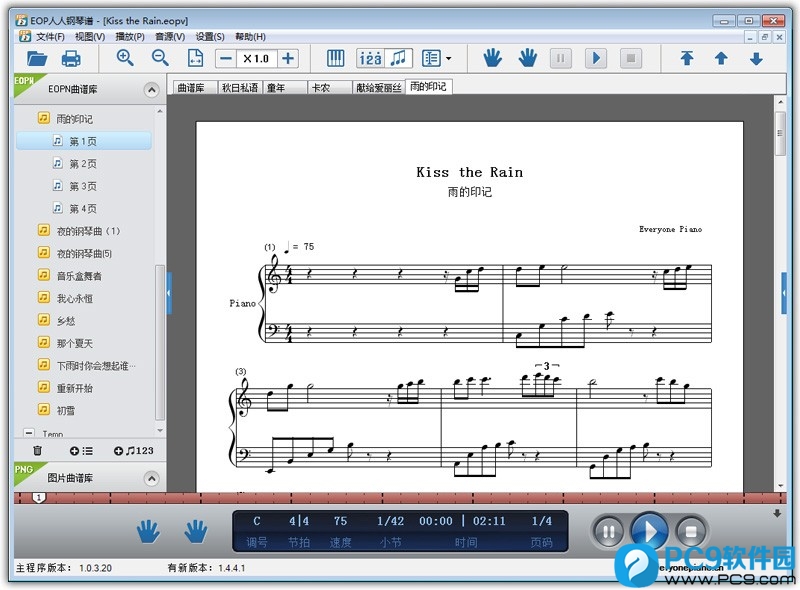
Task: Open layout dropdown arrow in toolbar
Action: point(448,59)
